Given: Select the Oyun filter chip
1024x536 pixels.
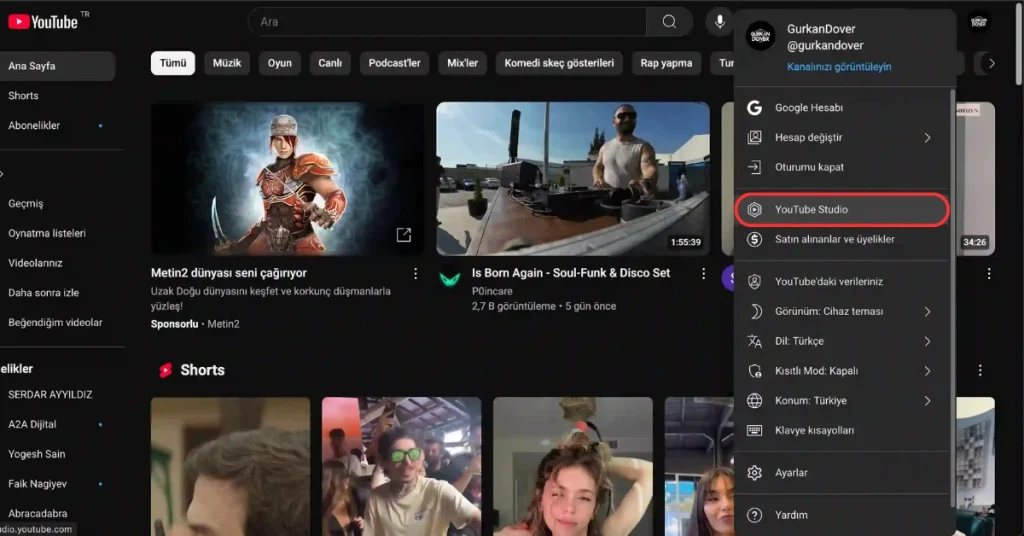Looking at the screenshot, I should (280, 63).
